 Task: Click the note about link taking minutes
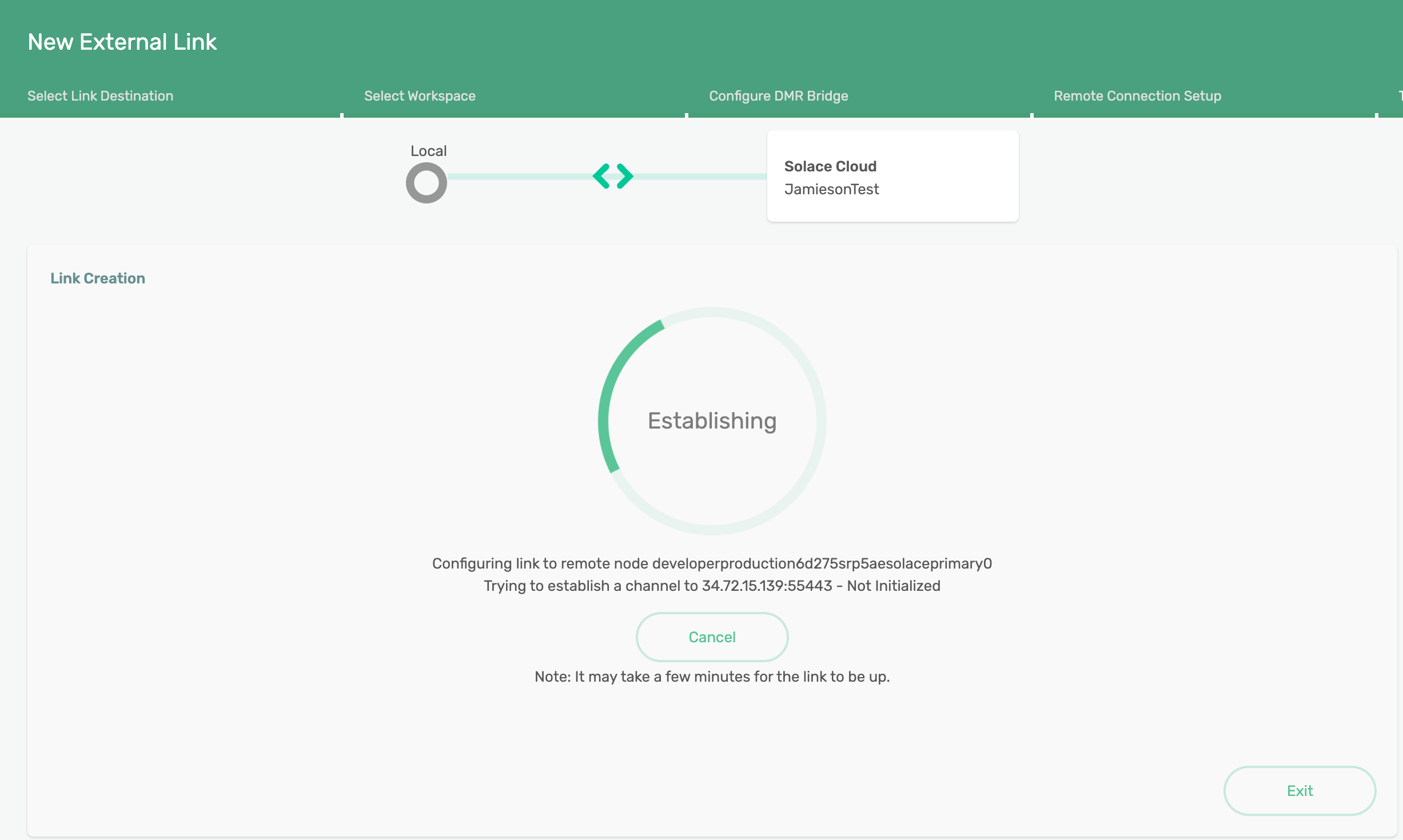pyautogui.click(x=712, y=677)
